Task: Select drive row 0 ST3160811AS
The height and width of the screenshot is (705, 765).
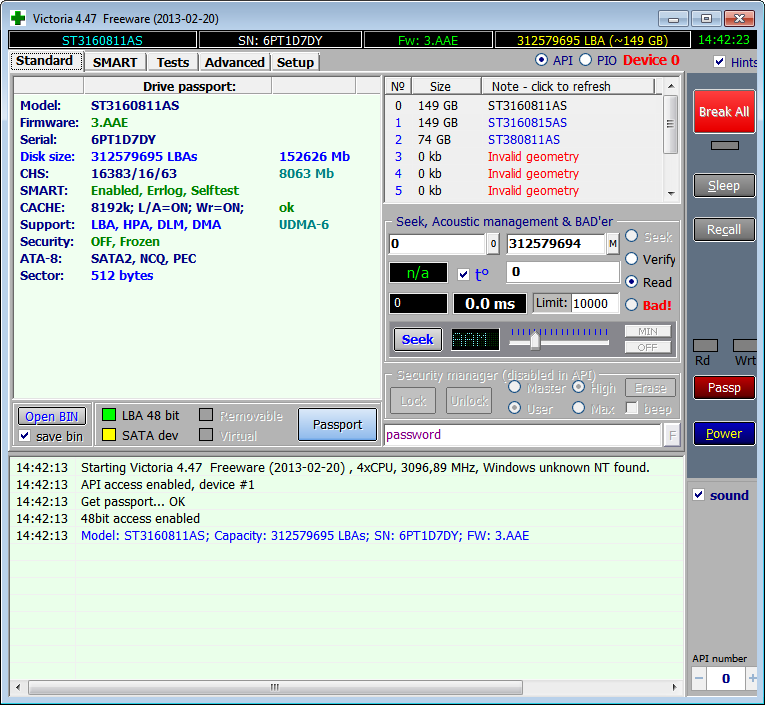Action: 524,105
